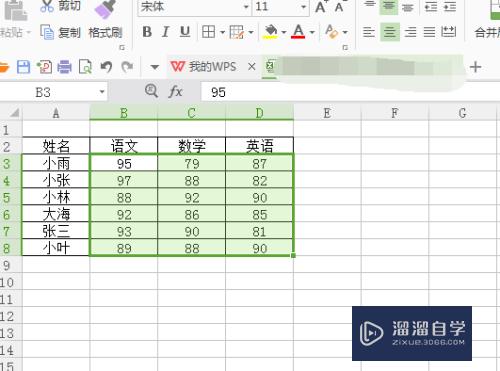Open the font group dialog launcher
The width and height of the screenshot is (500, 371).
point(345,48)
